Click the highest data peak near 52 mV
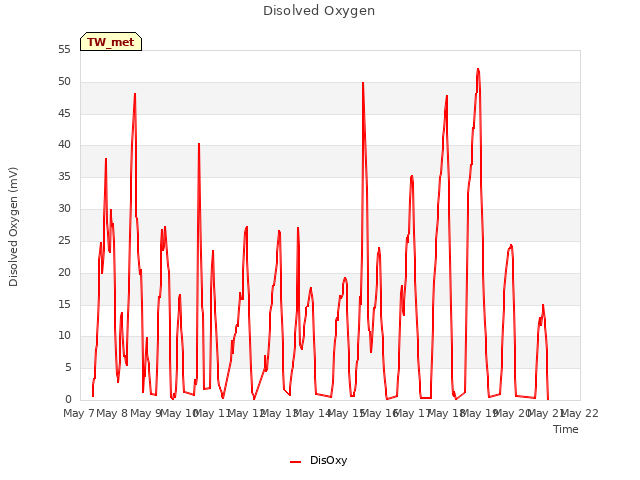This screenshot has height=480, width=640. pyautogui.click(x=478, y=69)
